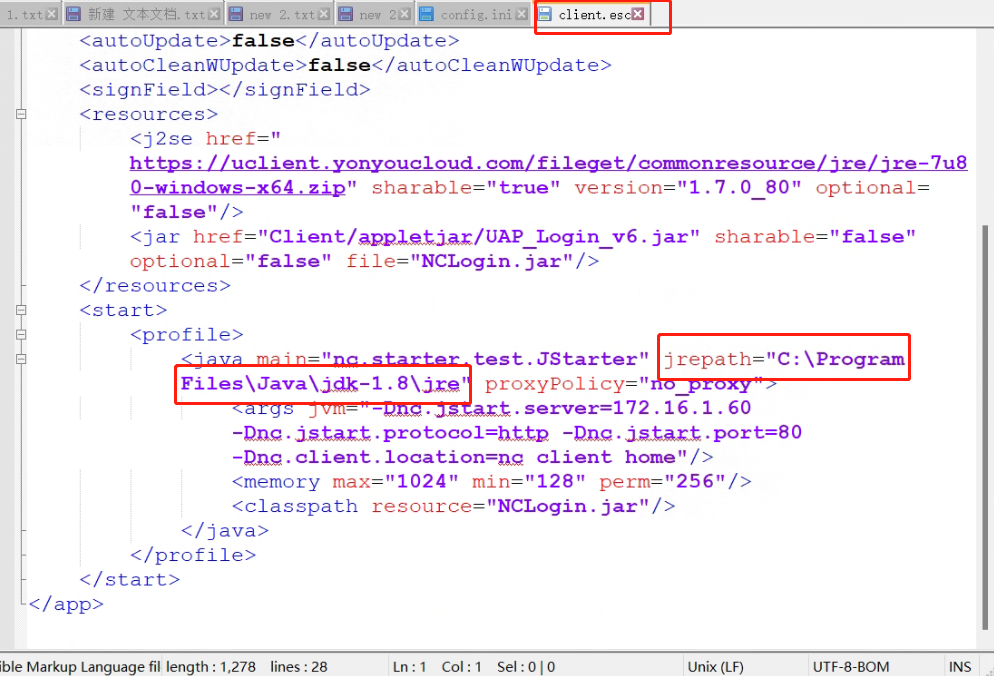Close the 新建 文本文档.txt tab
The height and width of the screenshot is (676, 994).
point(213,15)
